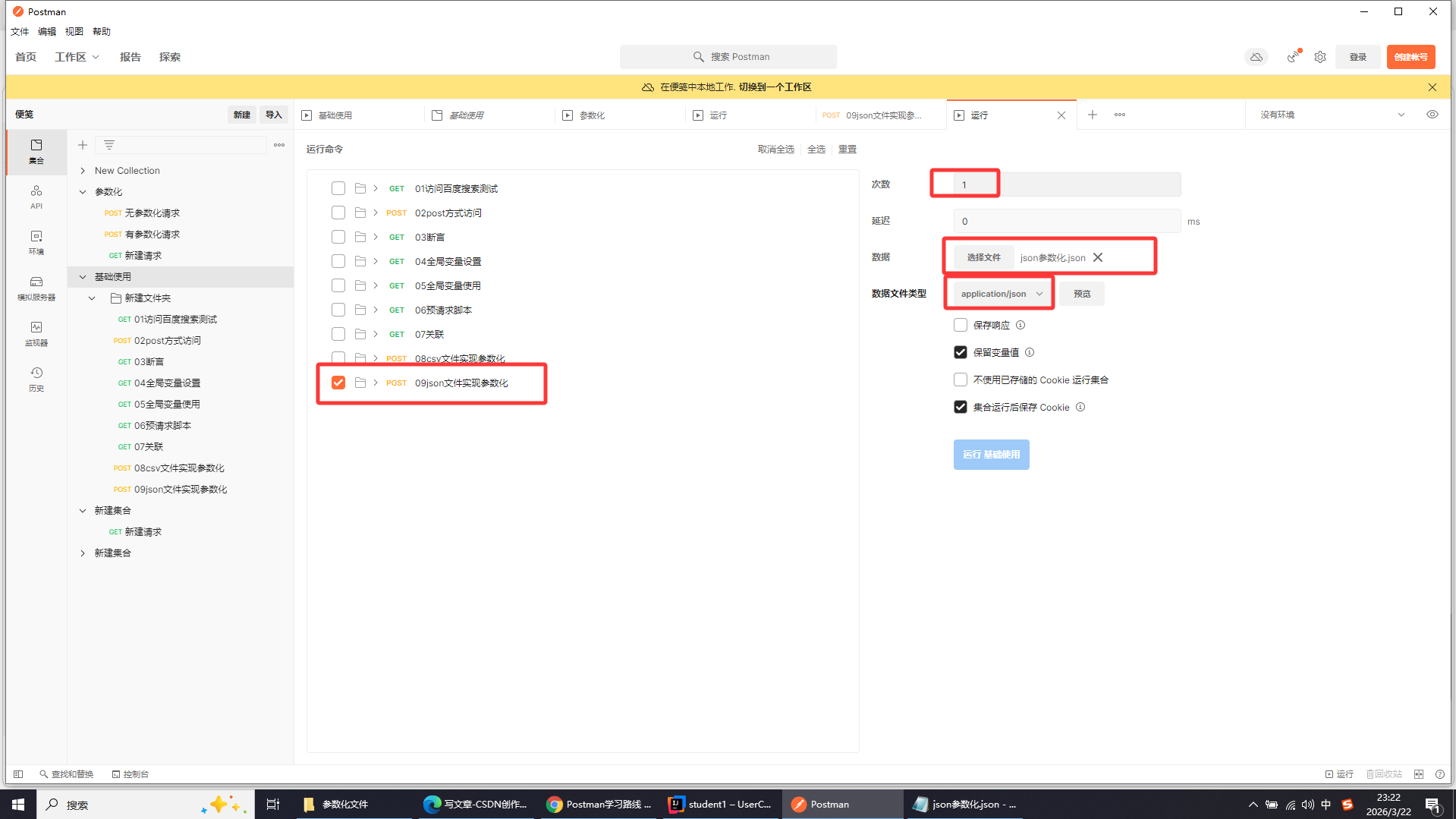Viewport: 1456px width, 819px height.
Task: Collapse the 参数化 collection in the sidebar
Action: point(83,192)
